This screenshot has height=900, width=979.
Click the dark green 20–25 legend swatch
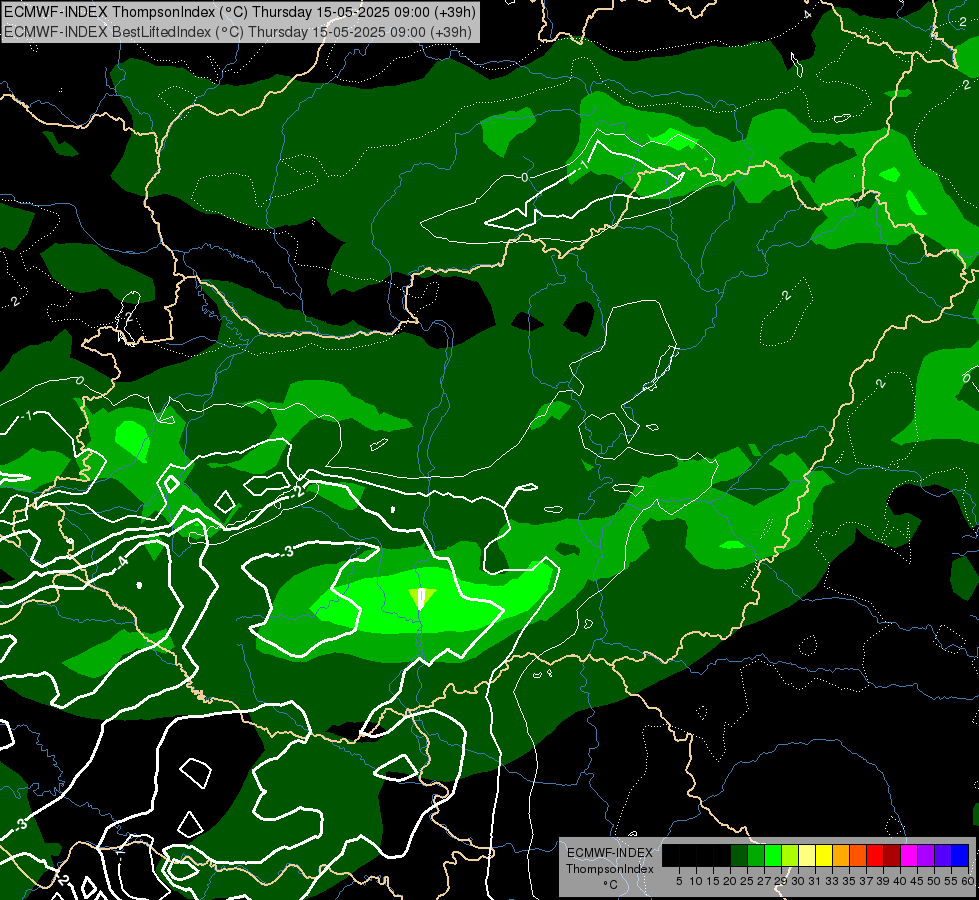coord(739,855)
